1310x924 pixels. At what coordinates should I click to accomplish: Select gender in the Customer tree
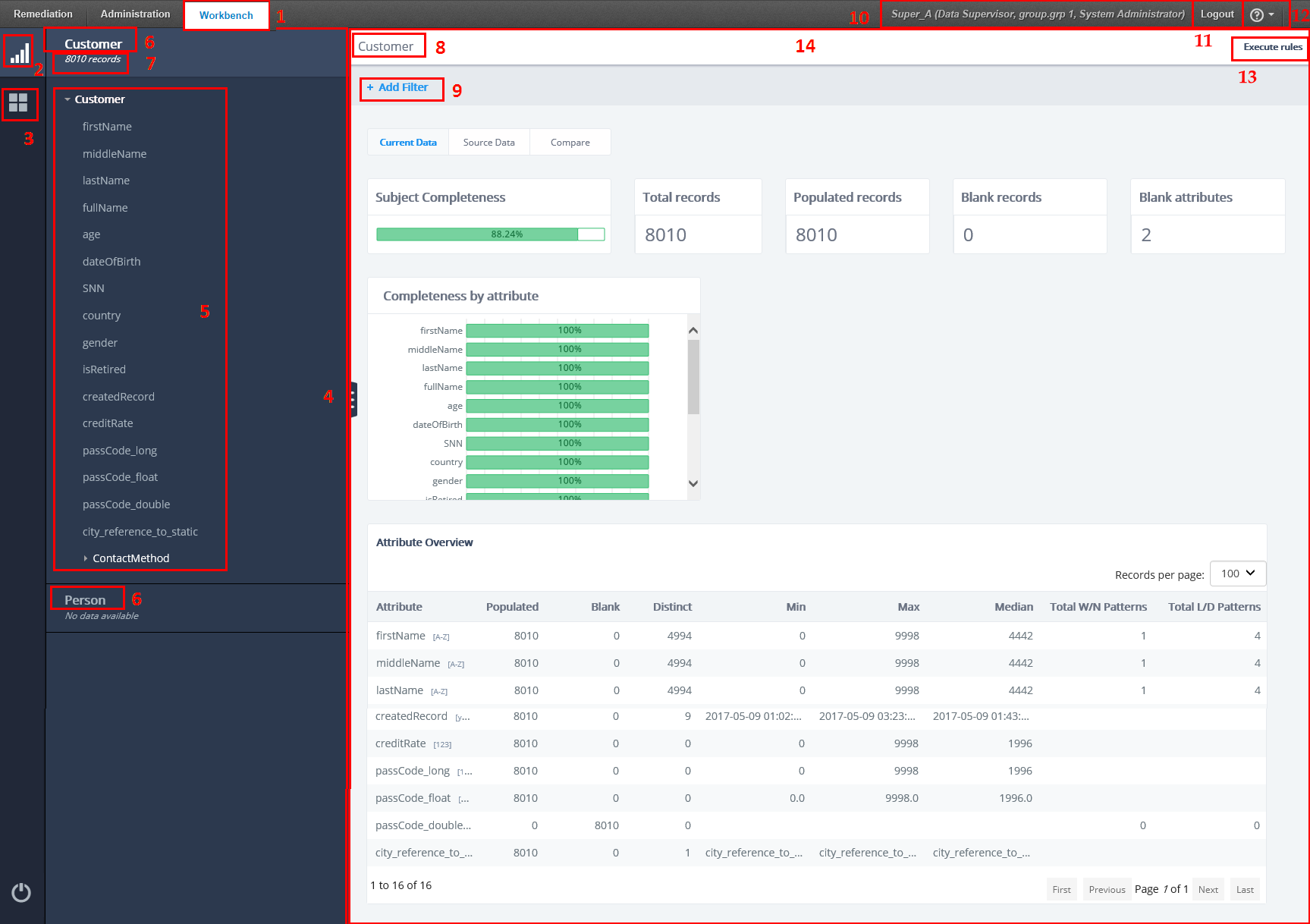pos(100,343)
